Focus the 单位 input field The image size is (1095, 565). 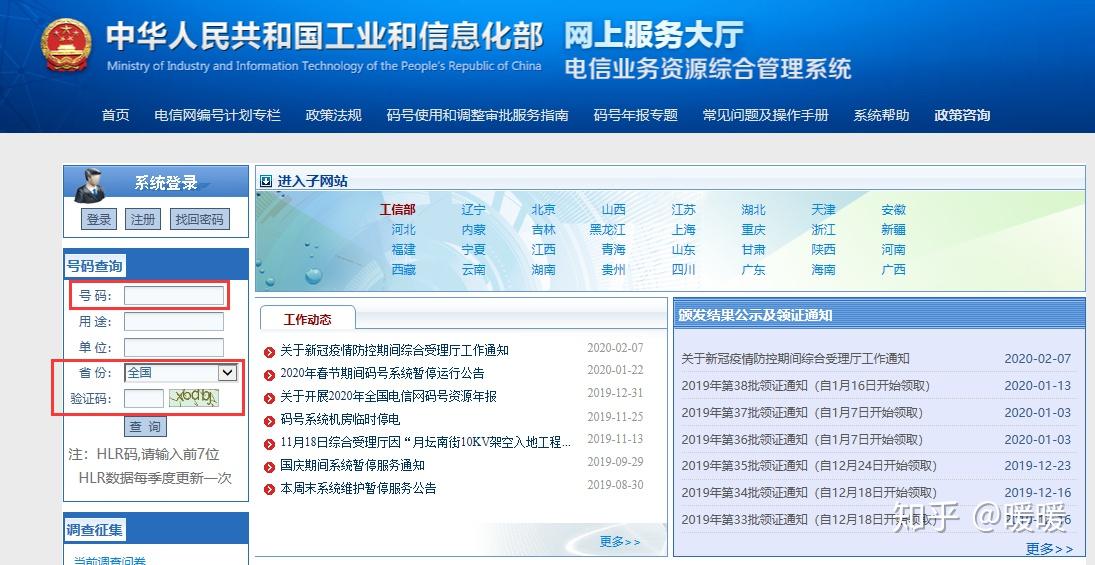pyautogui.click(x=174, y=347)
